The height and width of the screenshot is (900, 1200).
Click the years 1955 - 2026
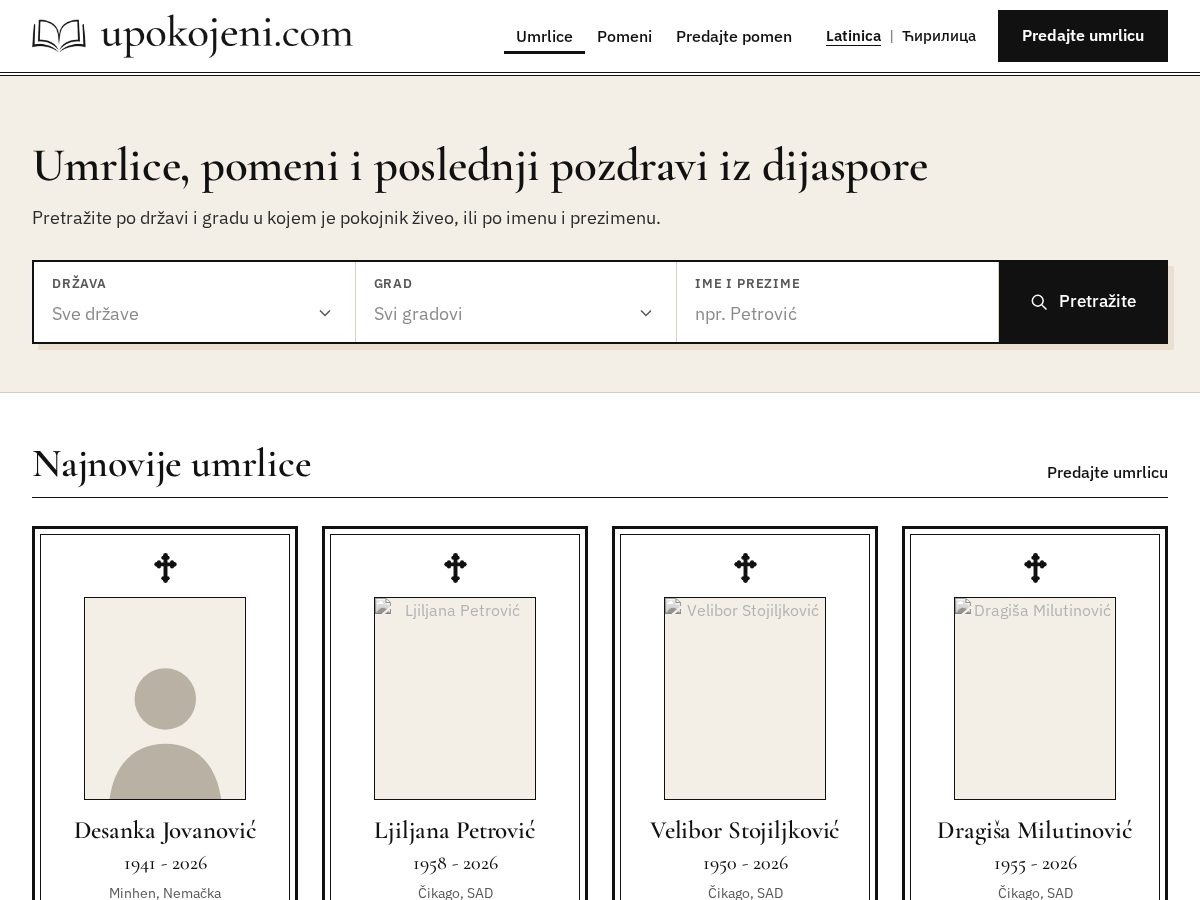1035,863
